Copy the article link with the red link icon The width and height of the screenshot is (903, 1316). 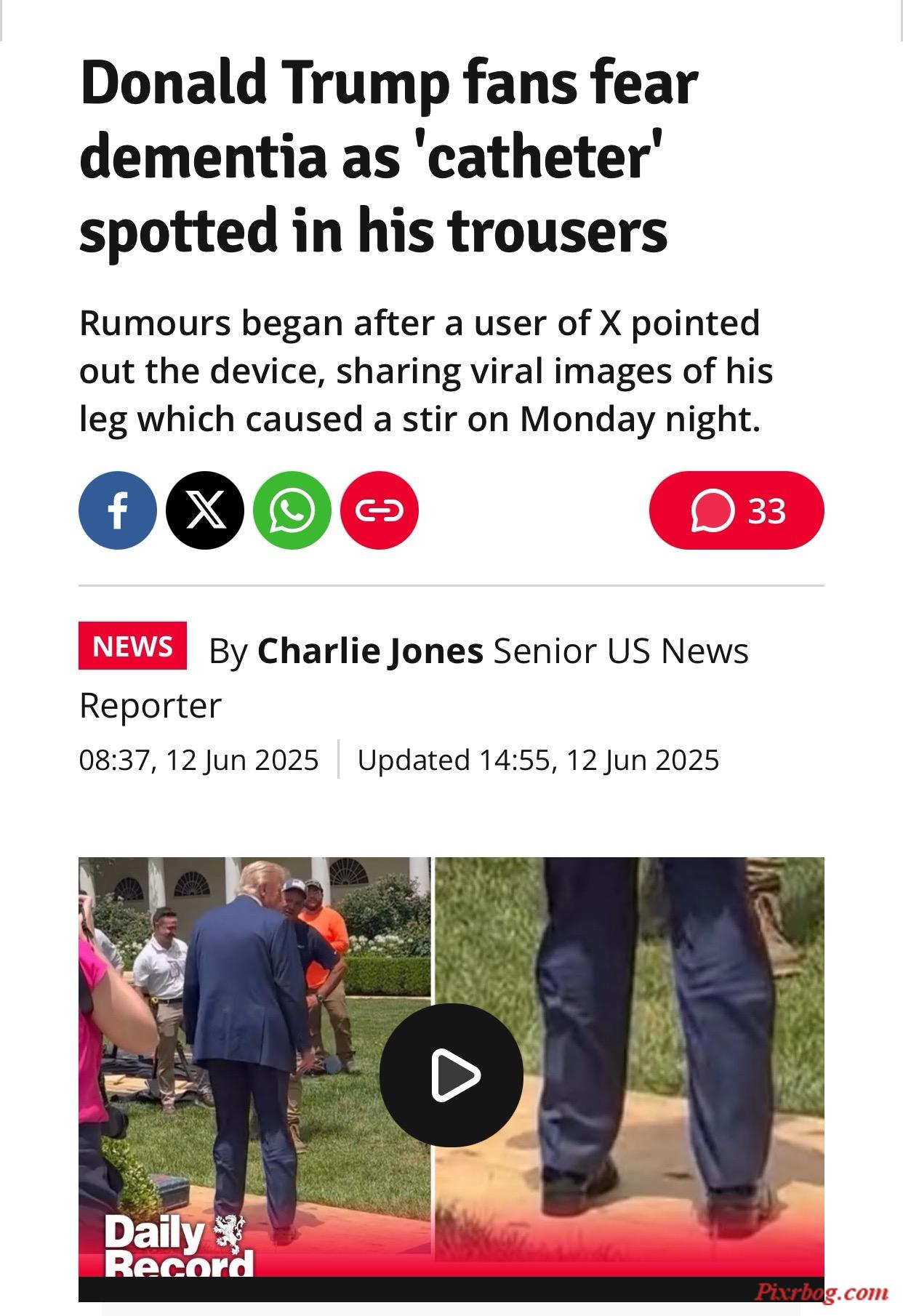tap(380, 510)
